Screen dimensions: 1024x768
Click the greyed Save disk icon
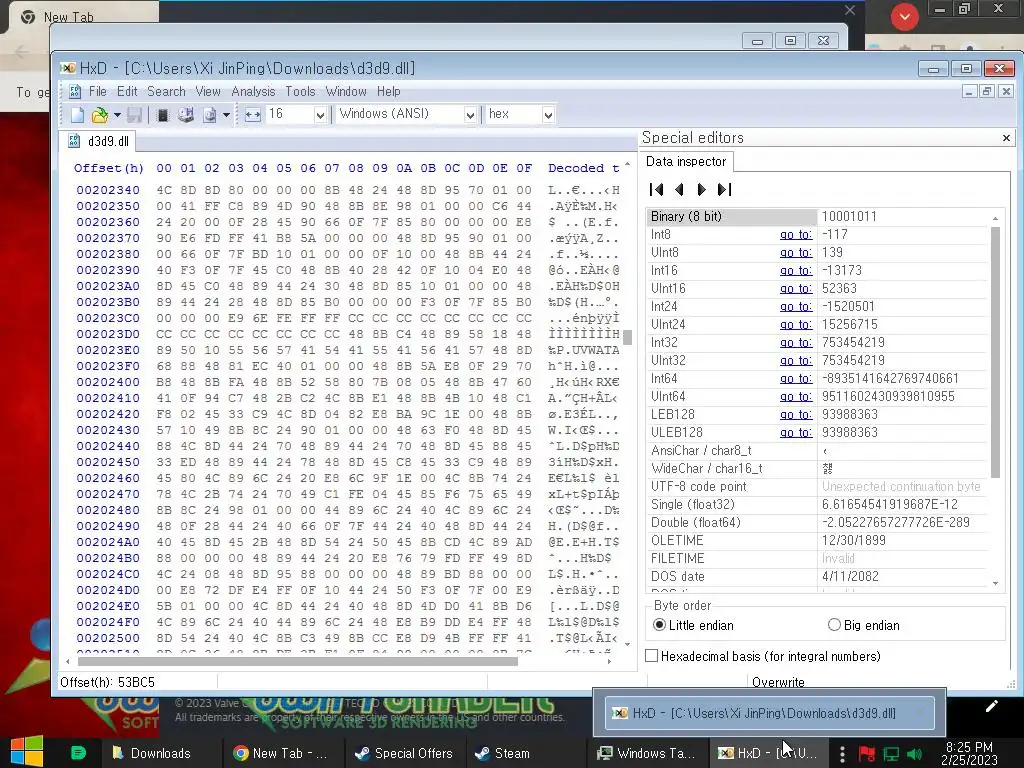[135, 115]
